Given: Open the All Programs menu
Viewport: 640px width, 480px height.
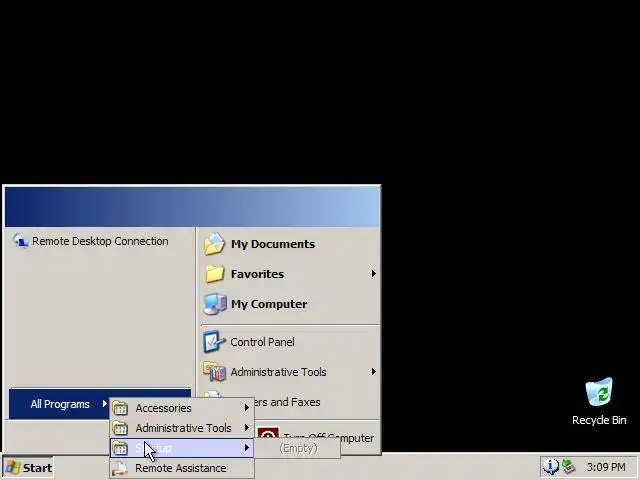Looking at the screenshot, I should (59, 404).
